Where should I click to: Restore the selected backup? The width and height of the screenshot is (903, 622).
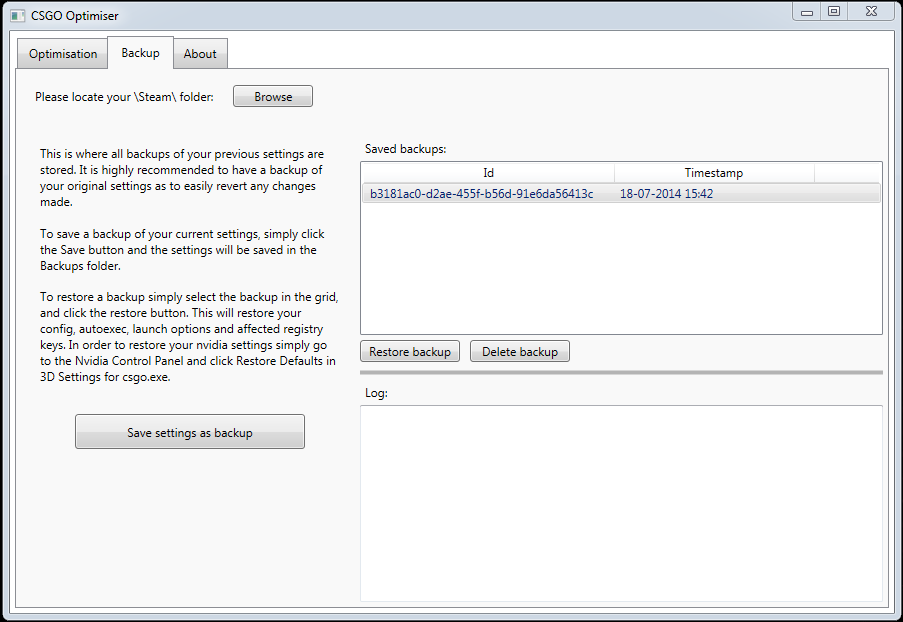410,351
